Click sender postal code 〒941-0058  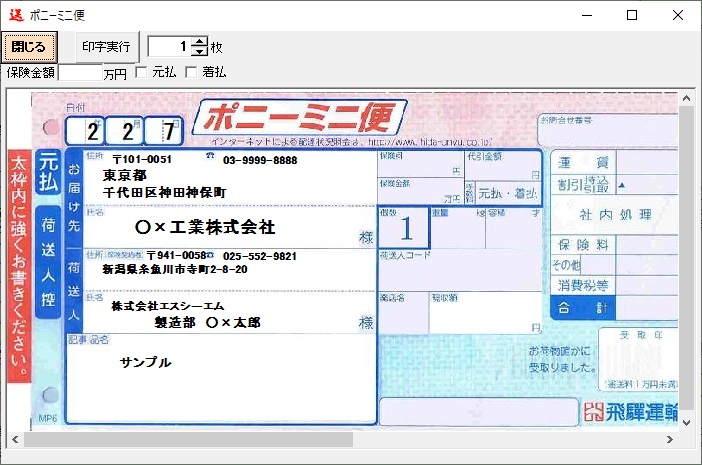tap(176, 256)
